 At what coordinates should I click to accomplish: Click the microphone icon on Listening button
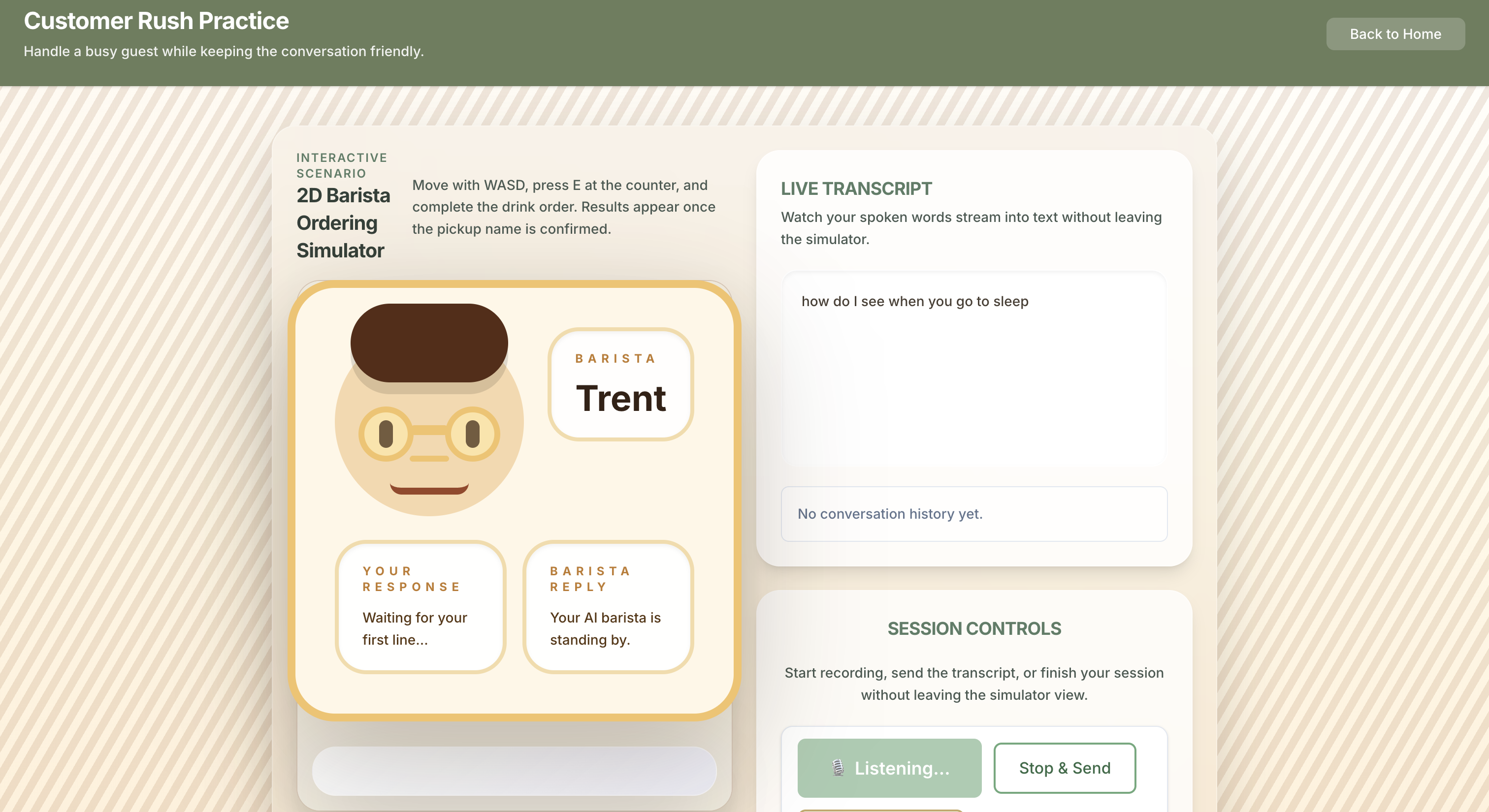point(838,768)
